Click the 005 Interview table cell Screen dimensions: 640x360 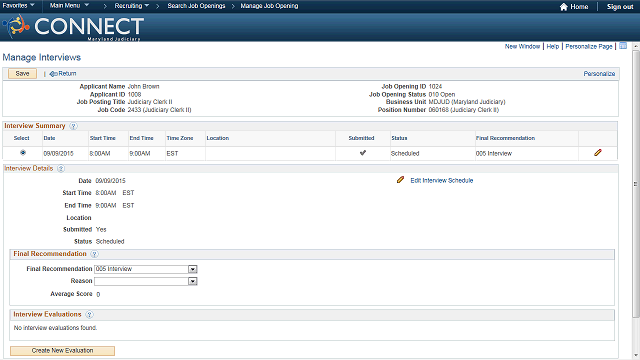pyautogui.click(x=493, y=153)
